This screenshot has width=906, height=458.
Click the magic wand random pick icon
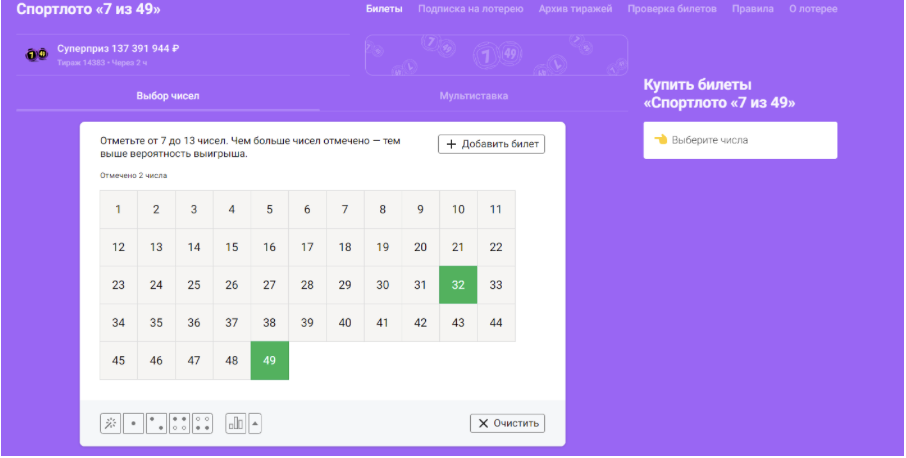coord(110,424)
